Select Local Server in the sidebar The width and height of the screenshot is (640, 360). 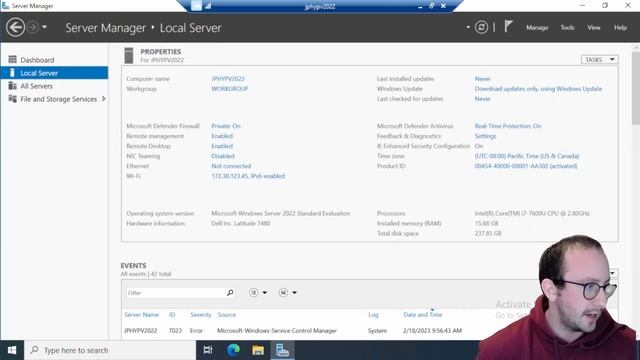pos(54,73)
